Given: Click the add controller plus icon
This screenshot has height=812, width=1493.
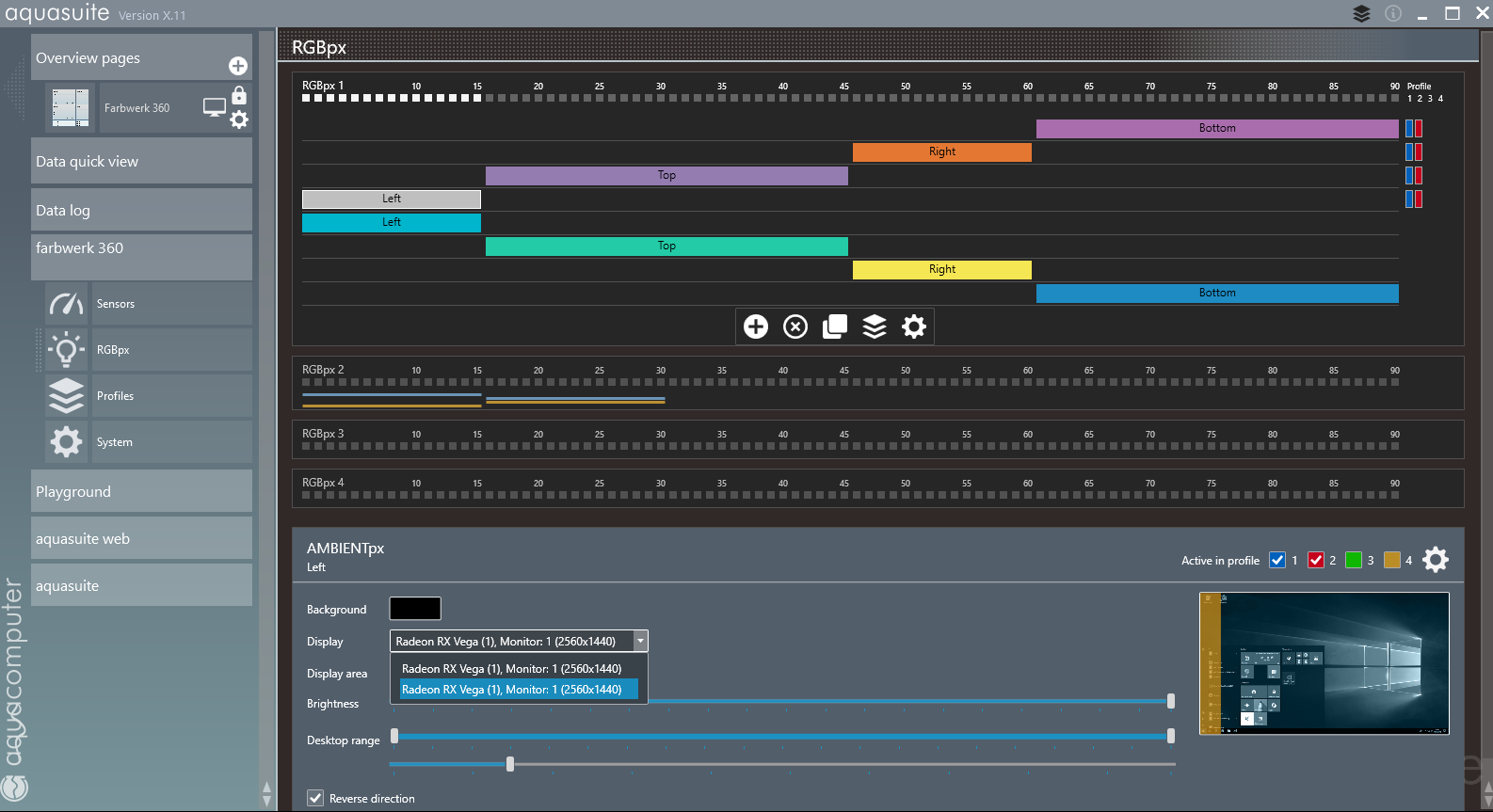Looking at the screenshot, I should (756, 326).
